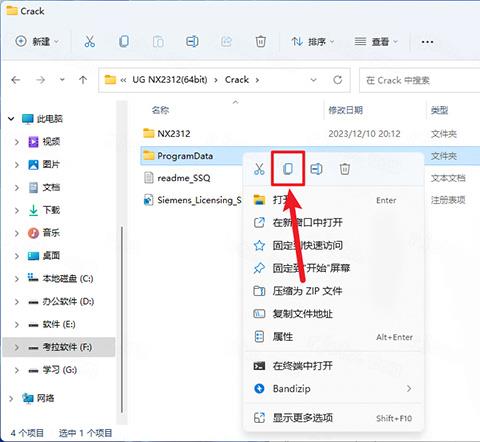Click the NX2312 folder icon
This screenshot has height=442, width=480.
(149, 133)
